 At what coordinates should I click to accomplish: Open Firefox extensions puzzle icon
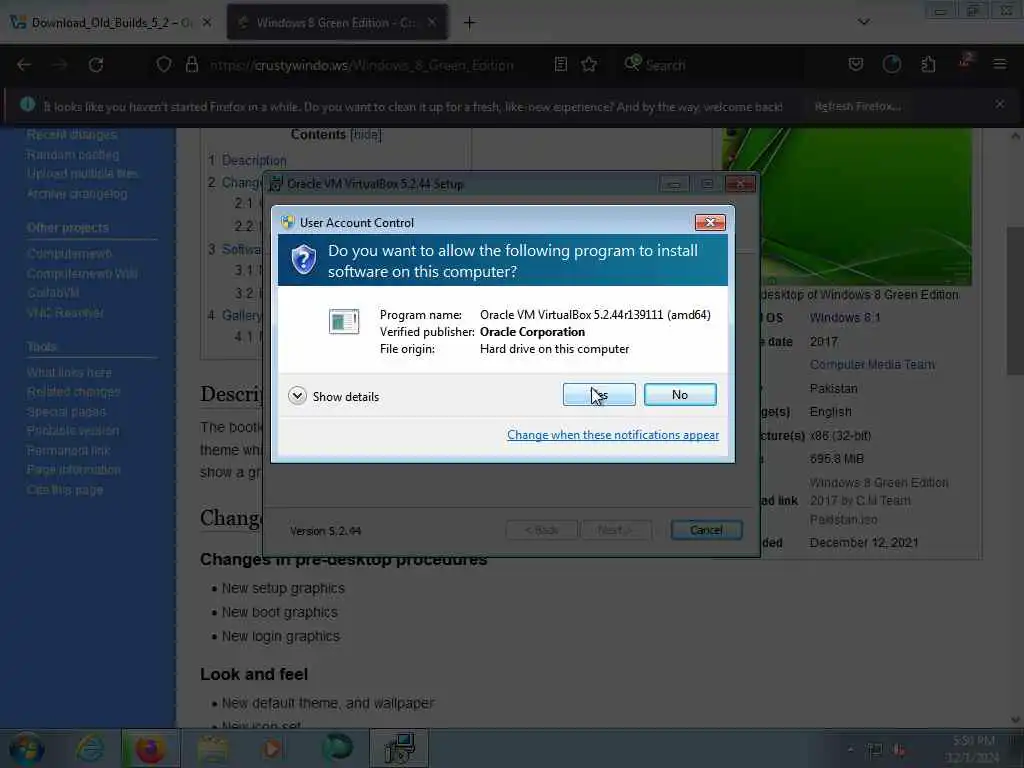[928, 65]
